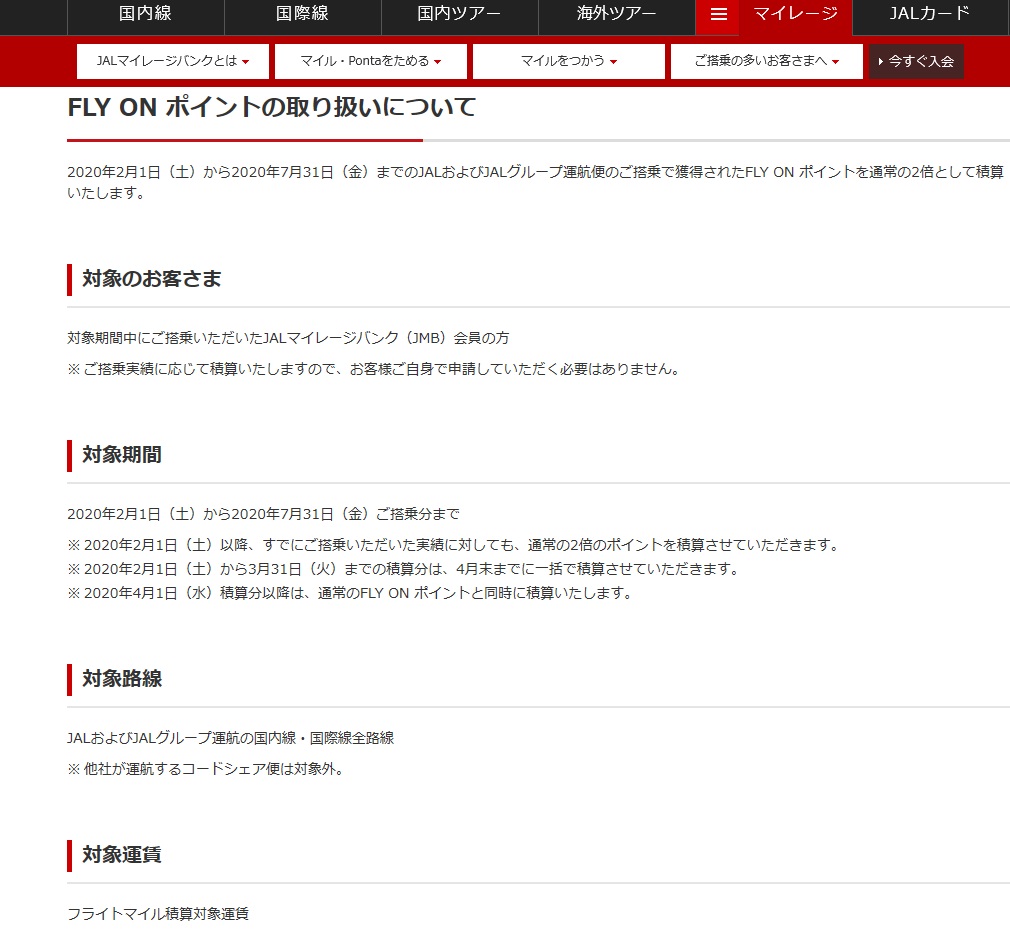1010x933 pixels.
Task: Expand マイルをつかう dropdown menu
Action: [569, 61]
